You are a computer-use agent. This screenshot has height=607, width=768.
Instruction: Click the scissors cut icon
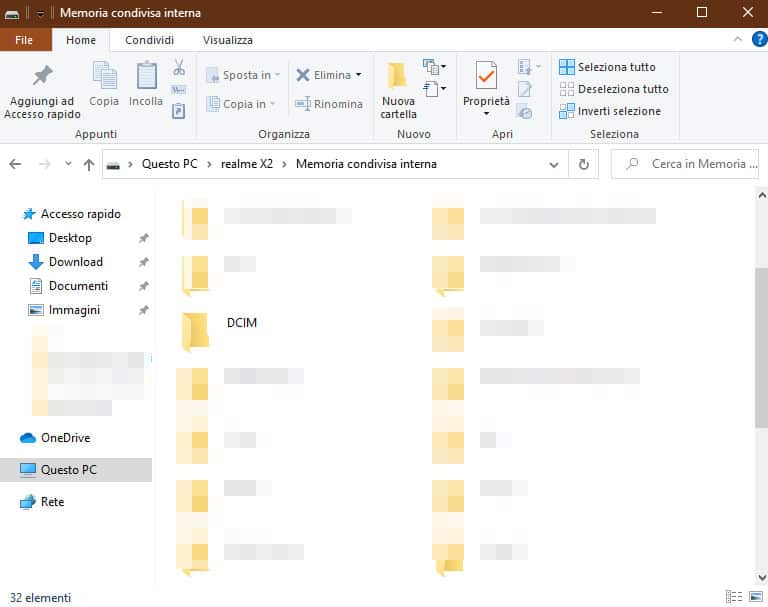pyautogui.click(x=179, y=68)
